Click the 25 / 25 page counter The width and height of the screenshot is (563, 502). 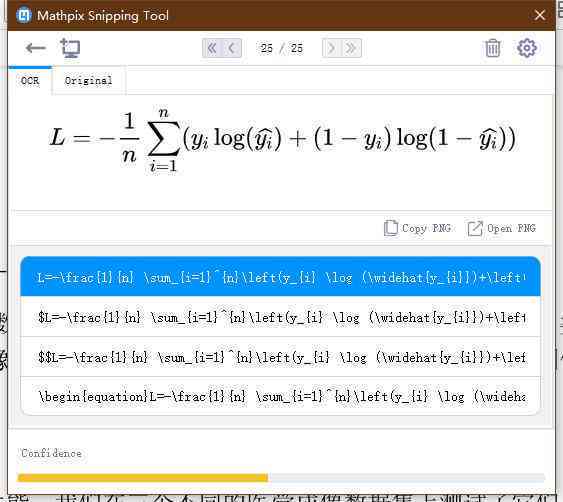pos(282,48)
